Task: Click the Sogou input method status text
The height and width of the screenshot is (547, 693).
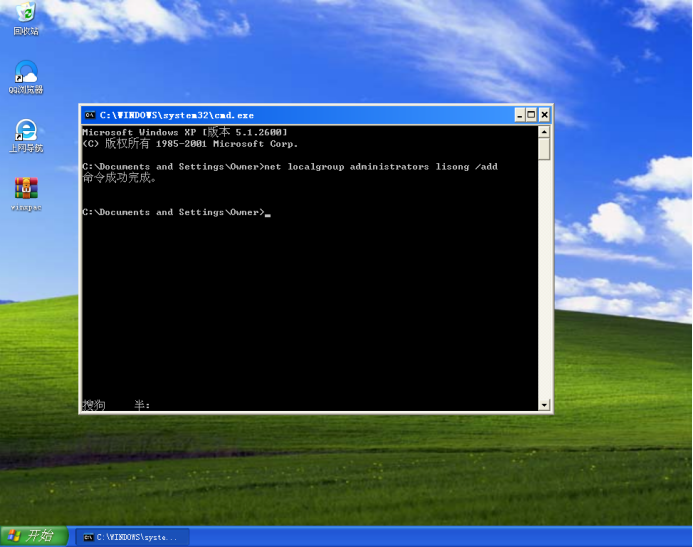Action: (x=116, y=405)
